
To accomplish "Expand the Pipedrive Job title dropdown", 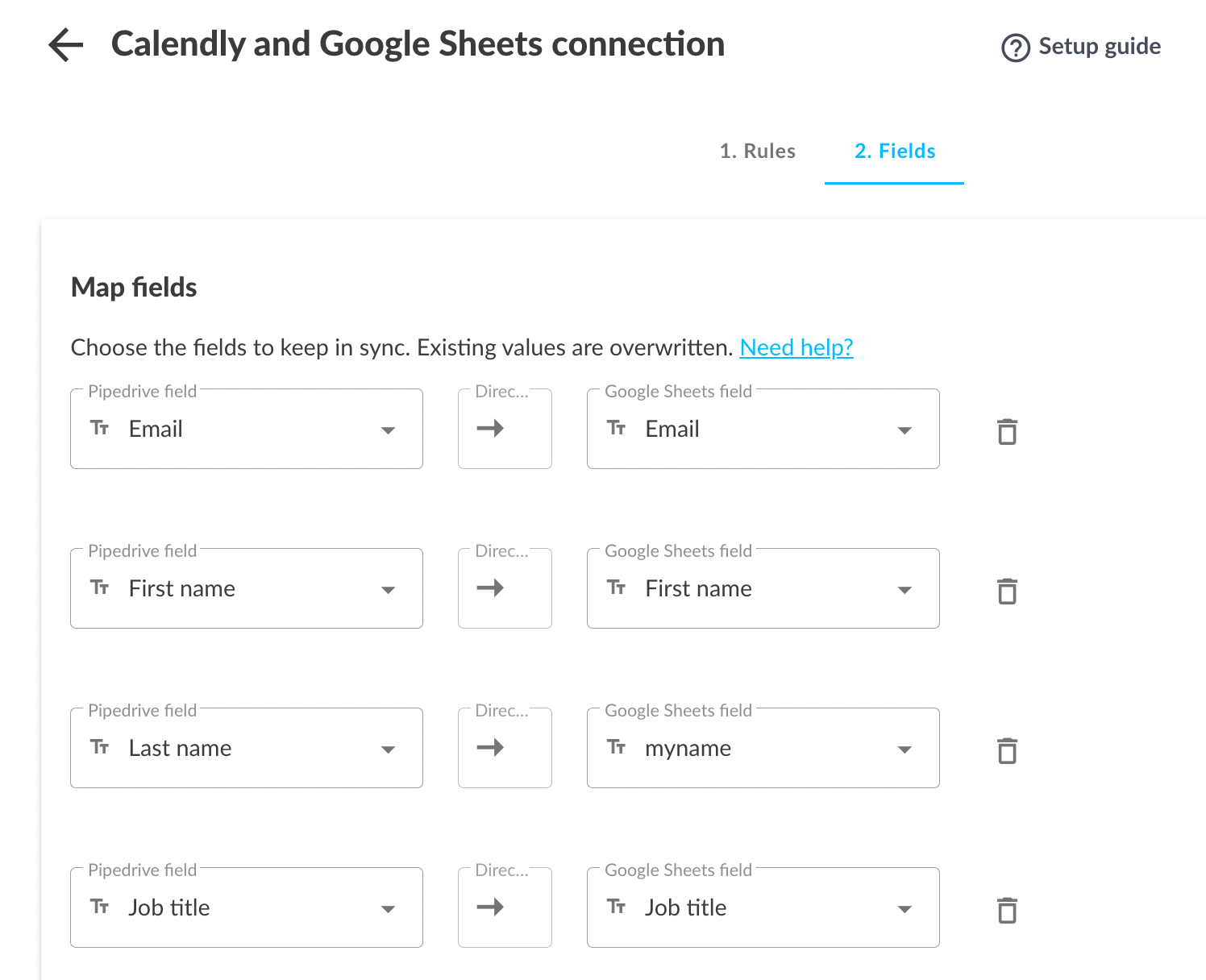I will click(x=389, y=908).
